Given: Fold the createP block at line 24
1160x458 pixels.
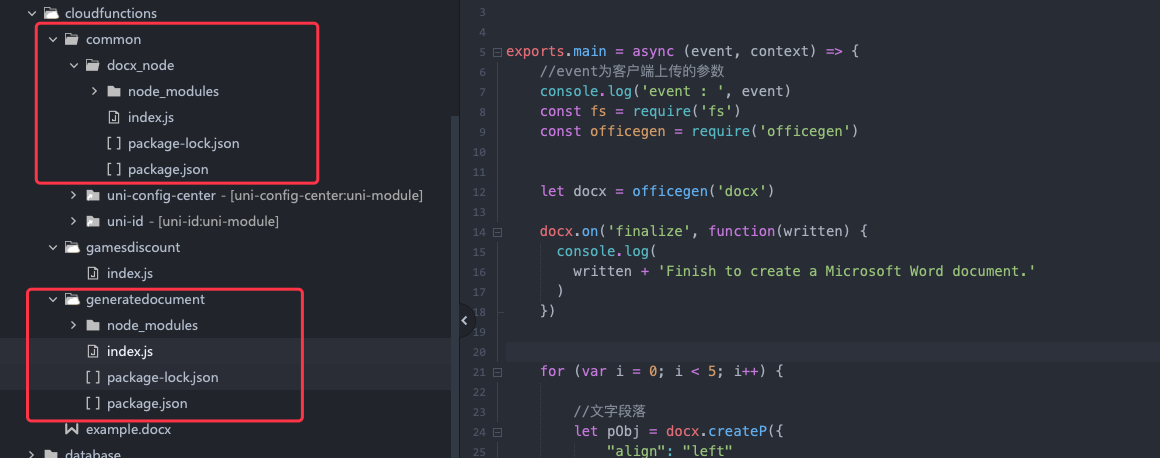Looking at the screenshot, I should point(497,431).
